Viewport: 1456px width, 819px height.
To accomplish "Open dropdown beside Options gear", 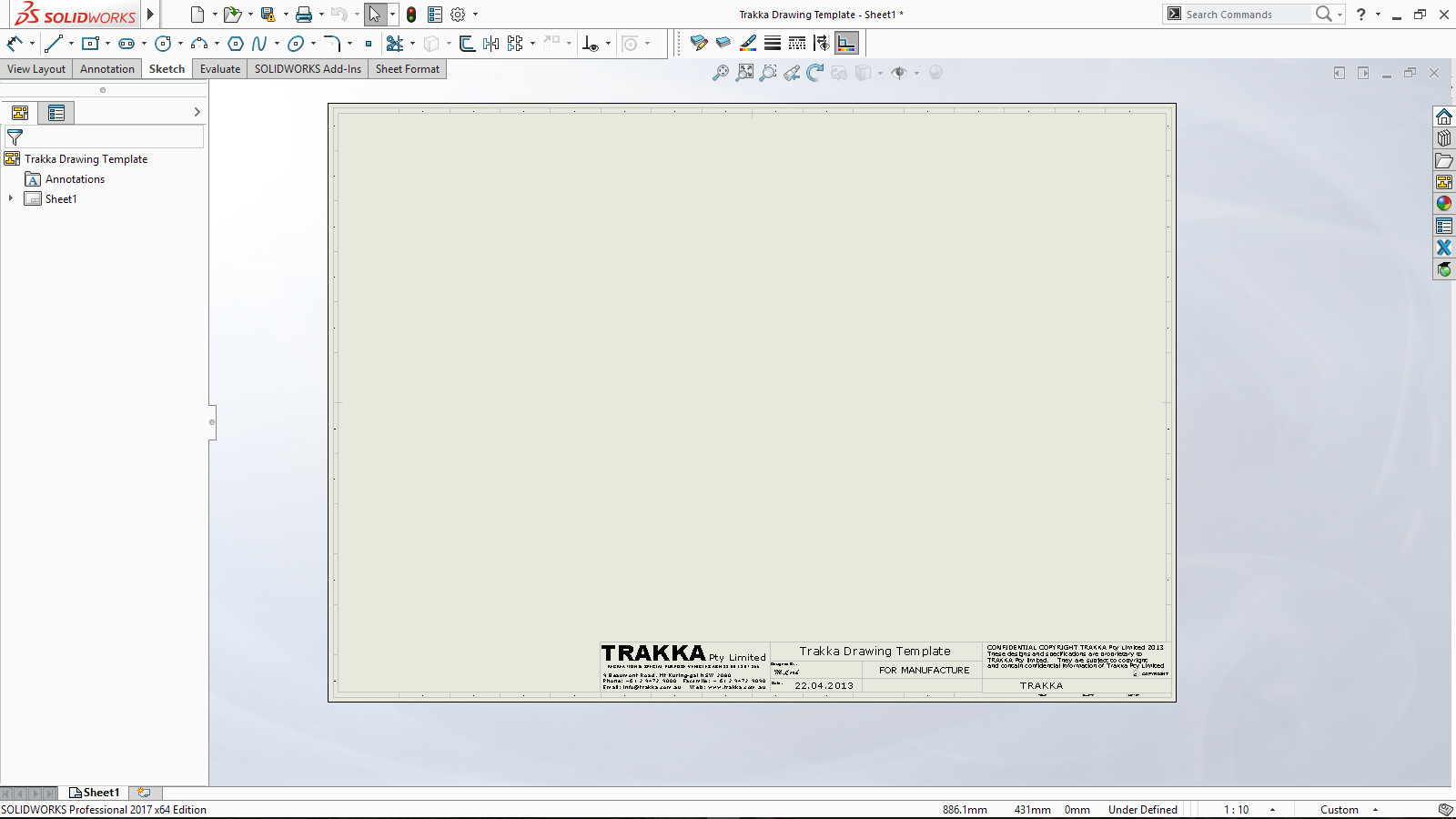I will pos(475,15).
